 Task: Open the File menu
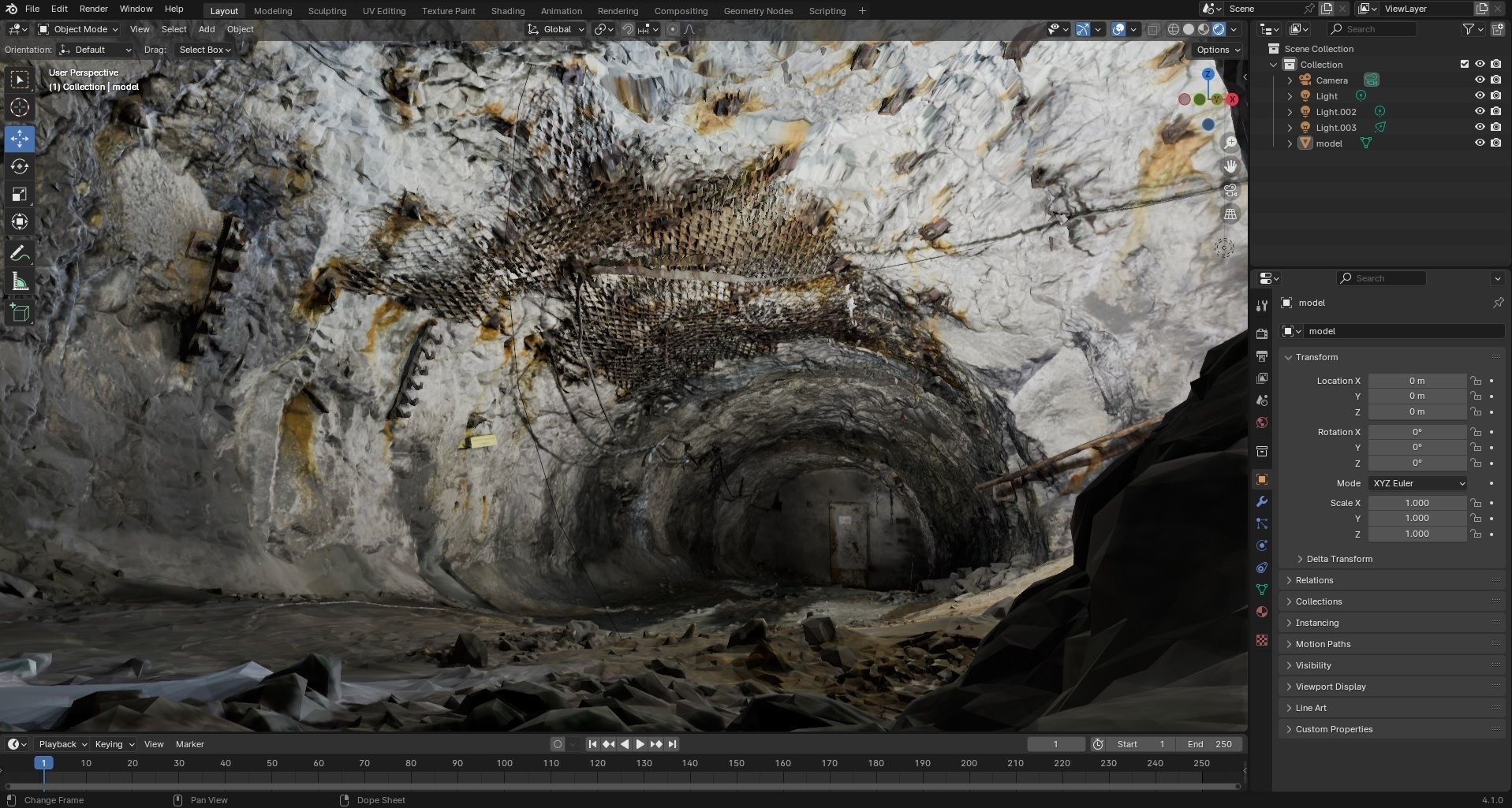click(32, 9)
